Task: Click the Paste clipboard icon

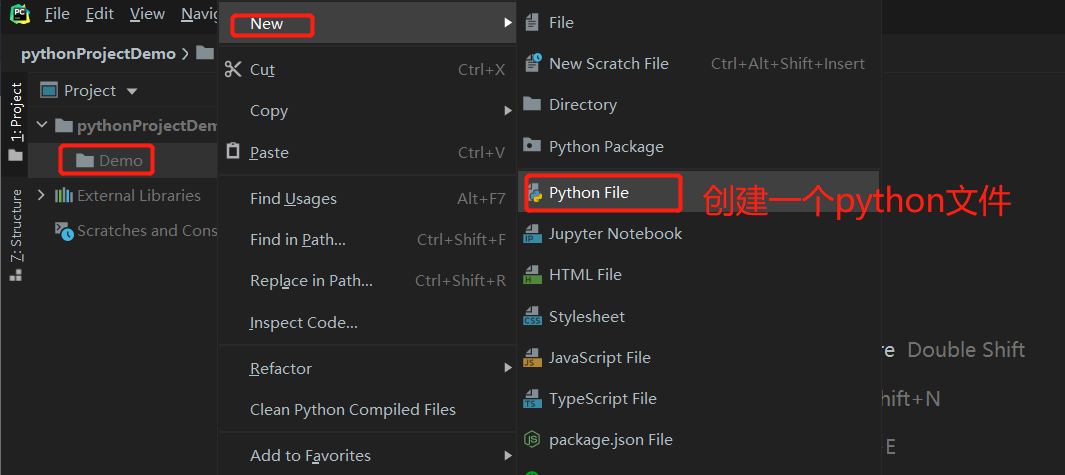Action: pos(233,151)
